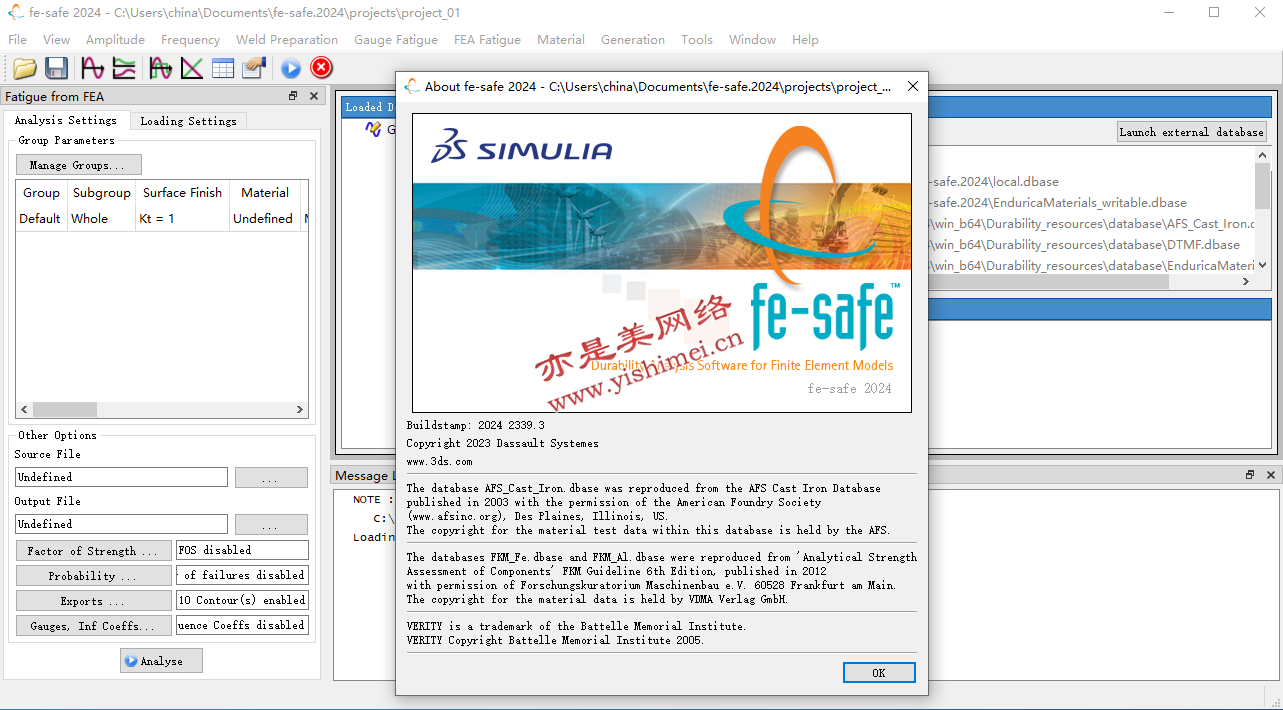1283x710 pixels.
Task: Close the Fatigue from FEA panel
Action: pos(313,96)
